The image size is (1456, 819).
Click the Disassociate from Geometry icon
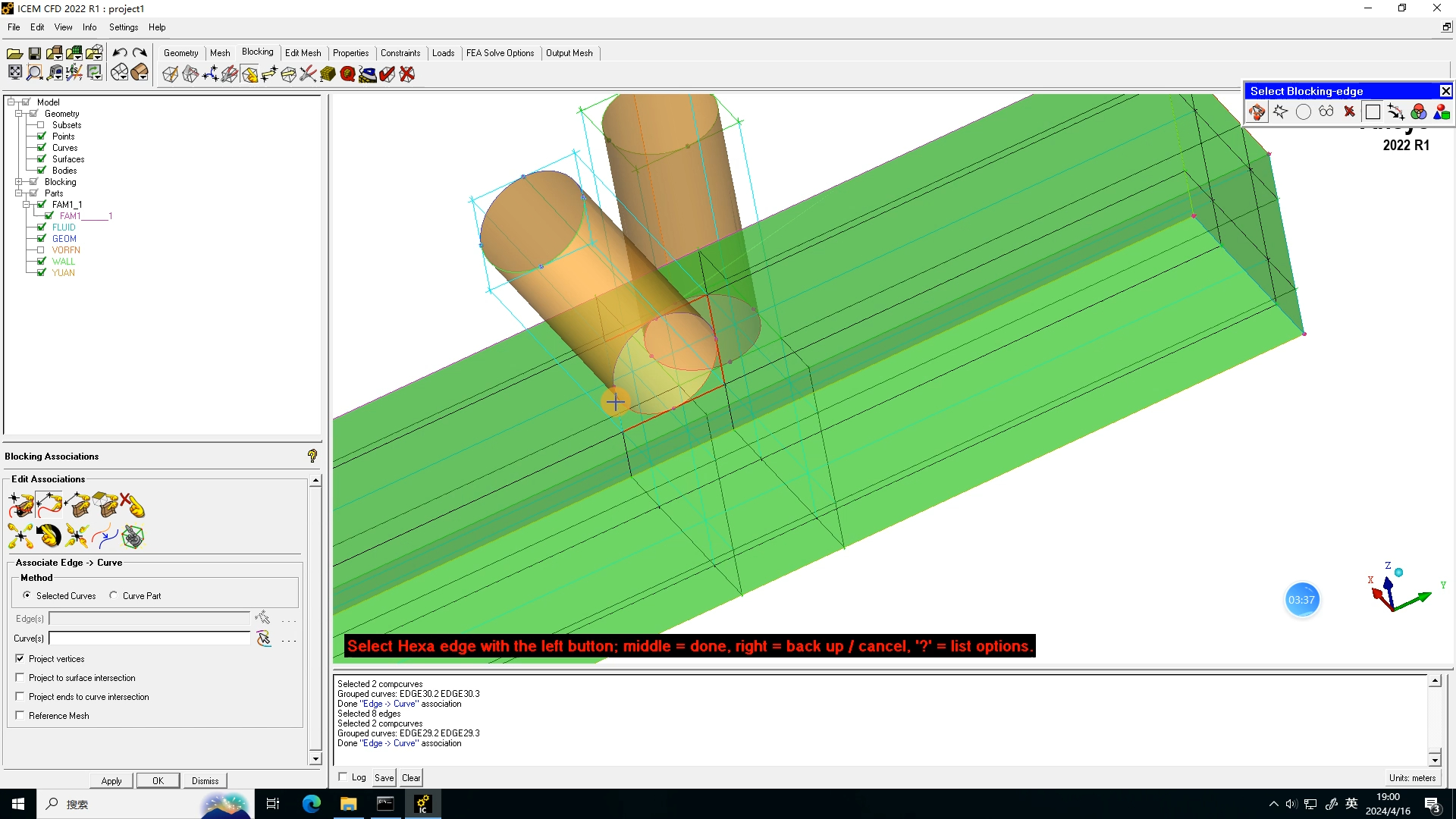coord(132,505)
